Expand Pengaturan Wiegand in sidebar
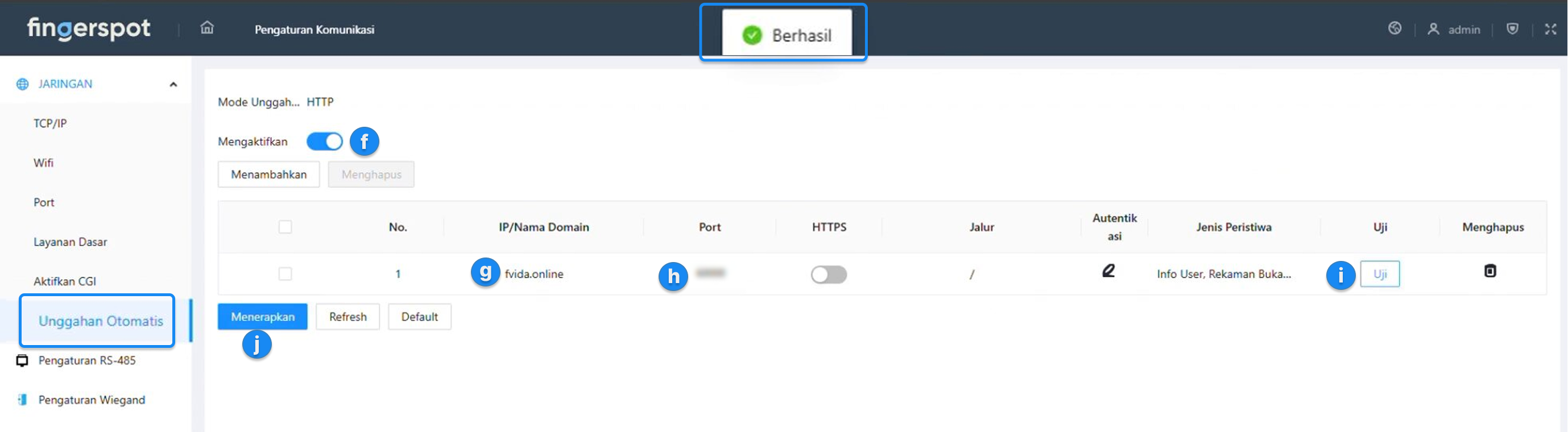 pyautogui.click(x=92, y=400)
